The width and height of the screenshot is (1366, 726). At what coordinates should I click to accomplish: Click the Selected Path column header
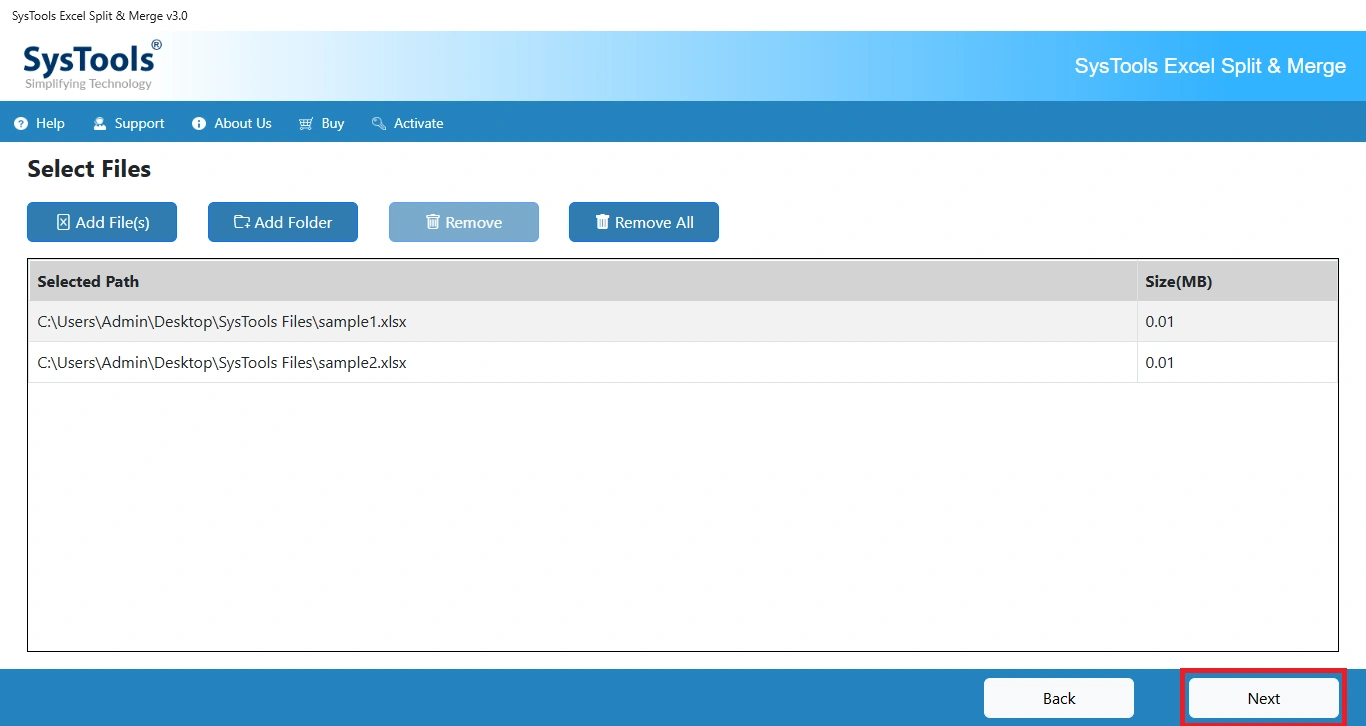click(x=88, y=282)
